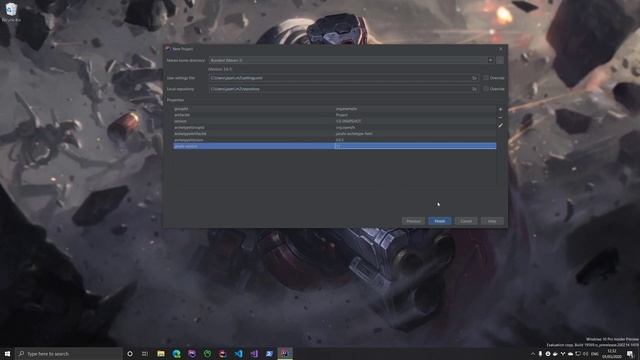Open the Windows Start menu

(x=7, y=353)
